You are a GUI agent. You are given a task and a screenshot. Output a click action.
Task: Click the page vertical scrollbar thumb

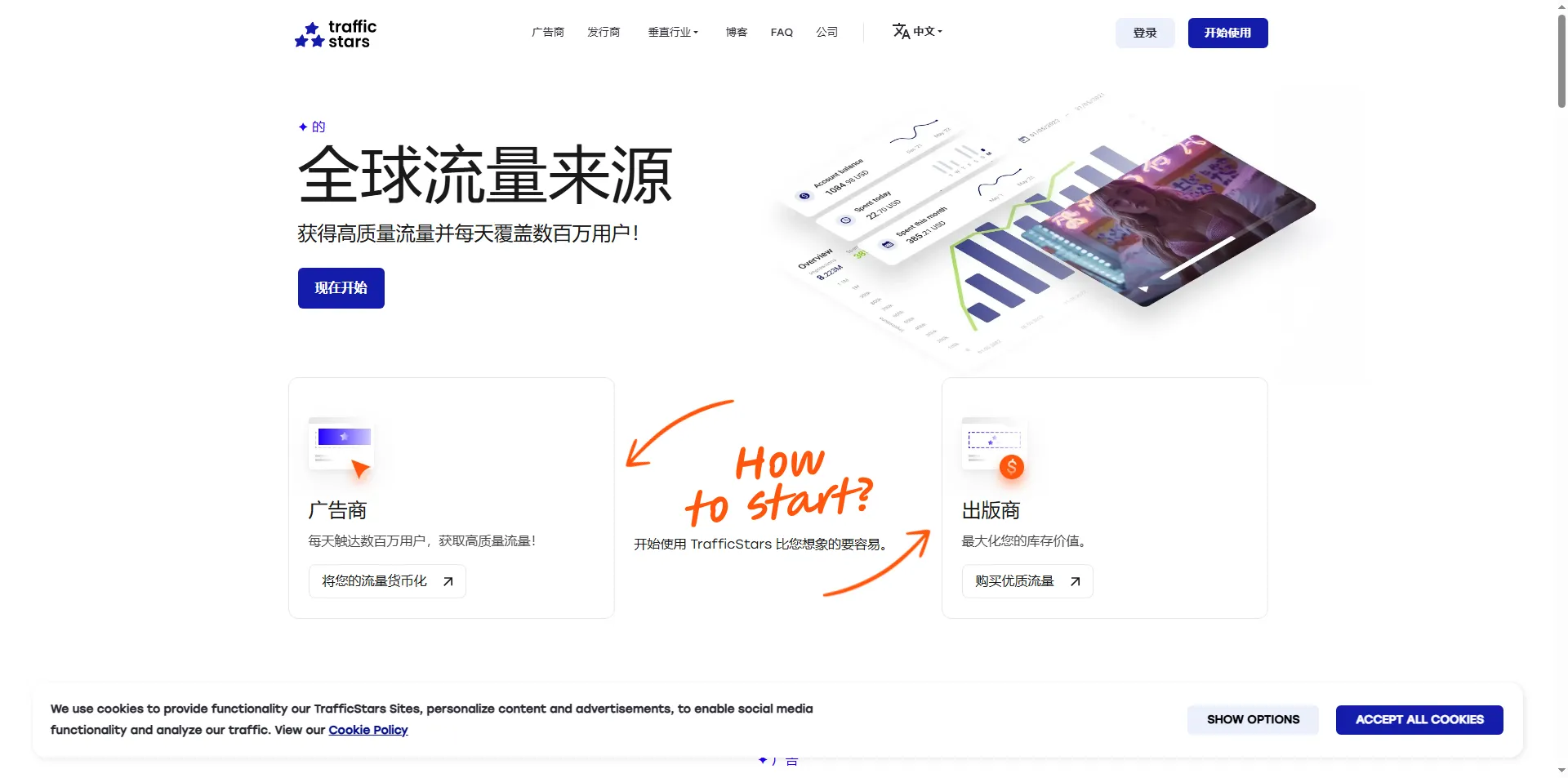coord(1561,61)
